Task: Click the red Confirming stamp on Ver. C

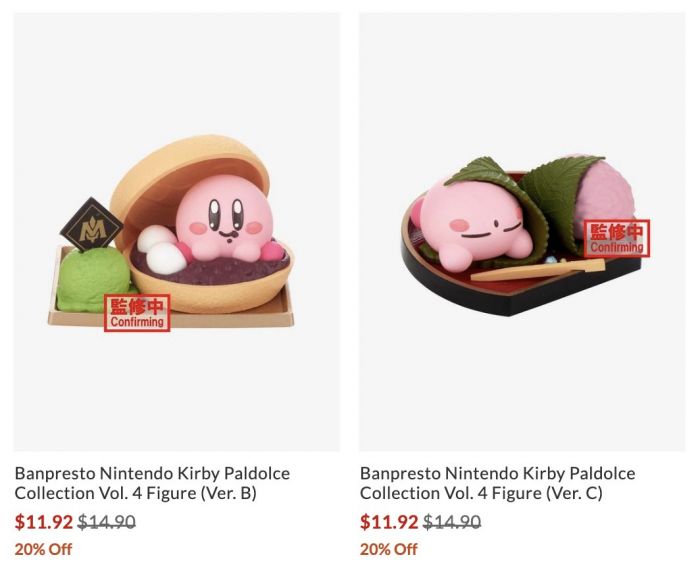Action: pyautogui.click(x=617, y=238)
